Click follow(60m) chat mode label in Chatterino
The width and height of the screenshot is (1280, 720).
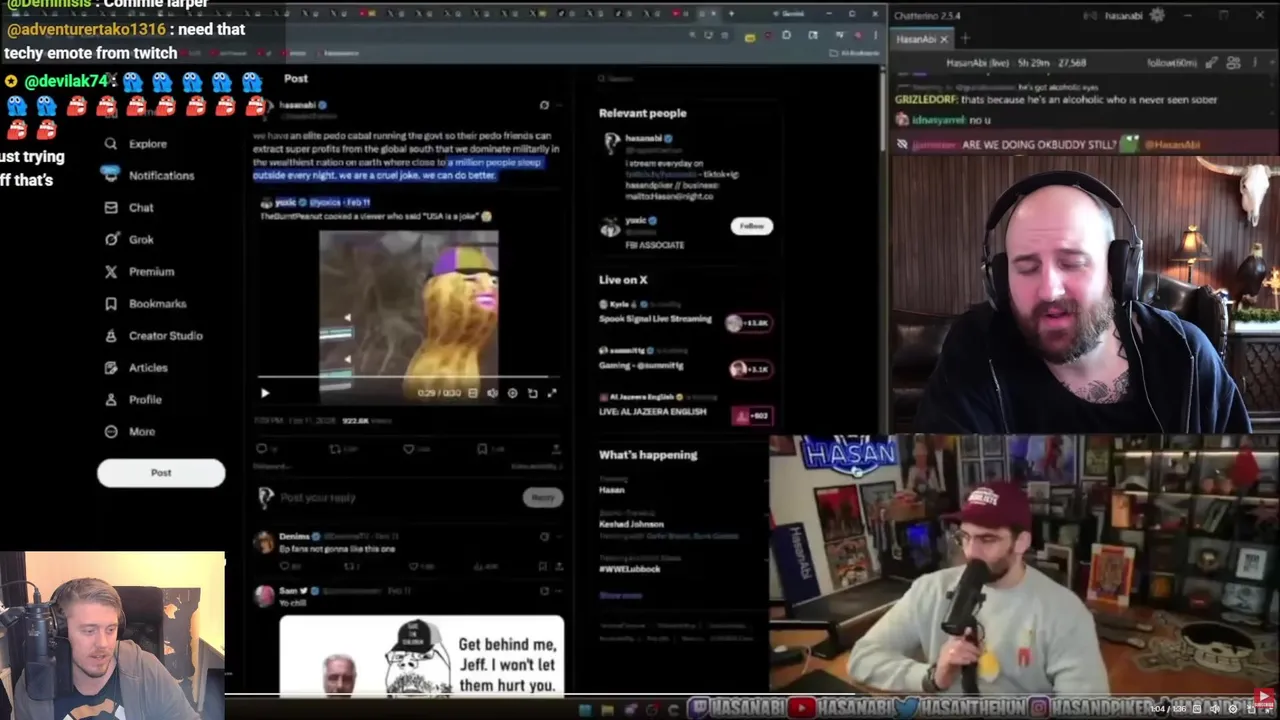coord(1172,63)
